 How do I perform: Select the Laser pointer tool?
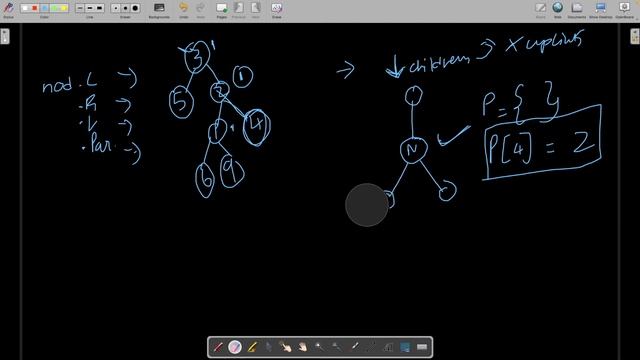click(x=354, y=347)
